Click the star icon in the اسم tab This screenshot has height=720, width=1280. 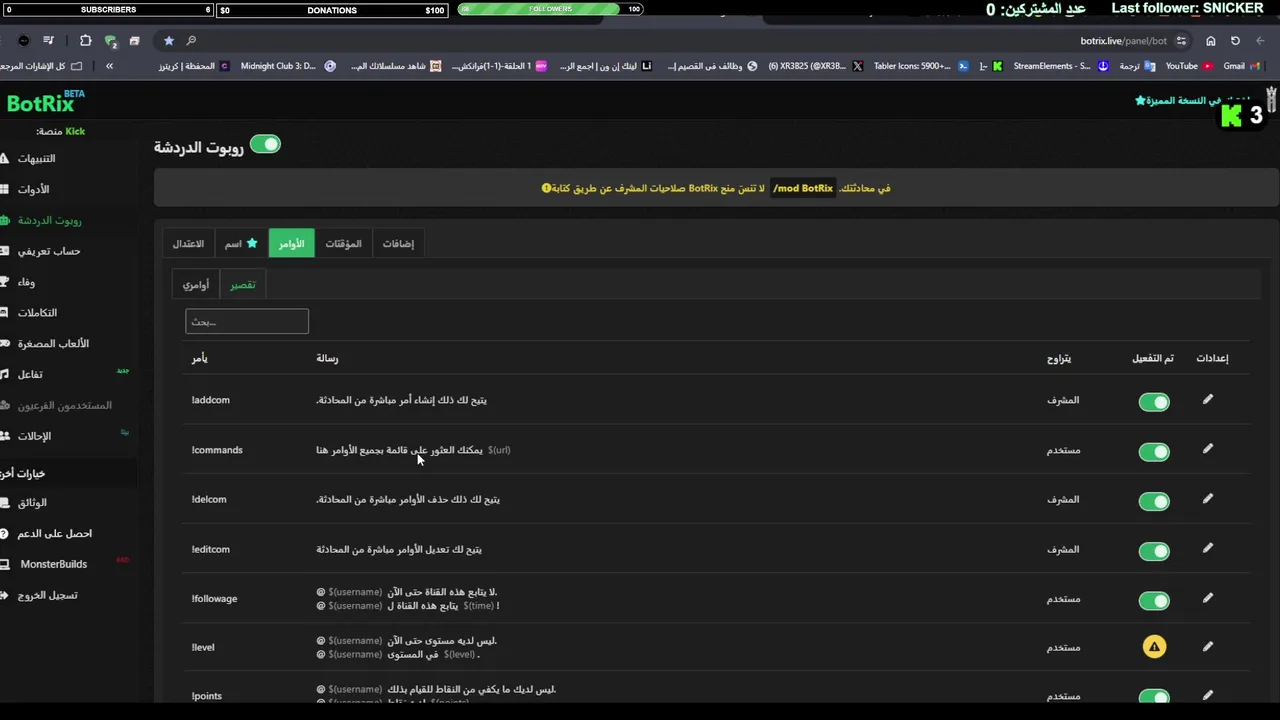[252, 243]
